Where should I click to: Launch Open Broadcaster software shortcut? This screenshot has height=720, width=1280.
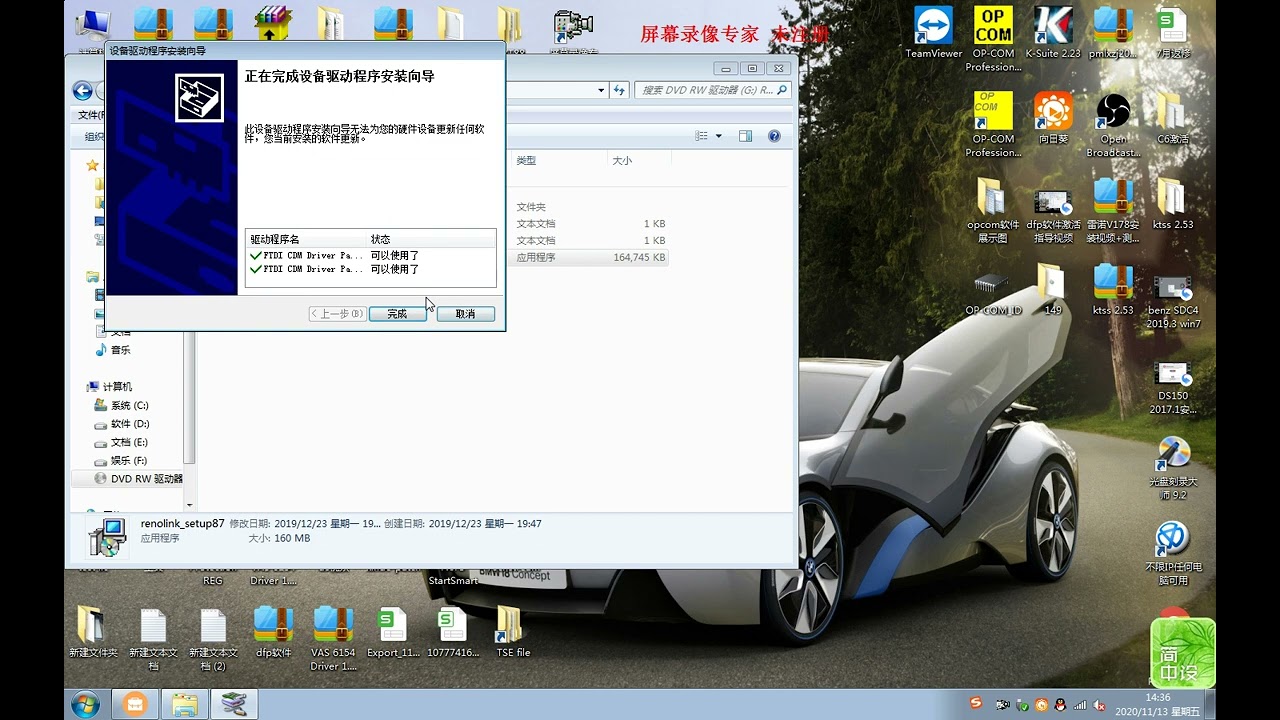coord(1113,125)
